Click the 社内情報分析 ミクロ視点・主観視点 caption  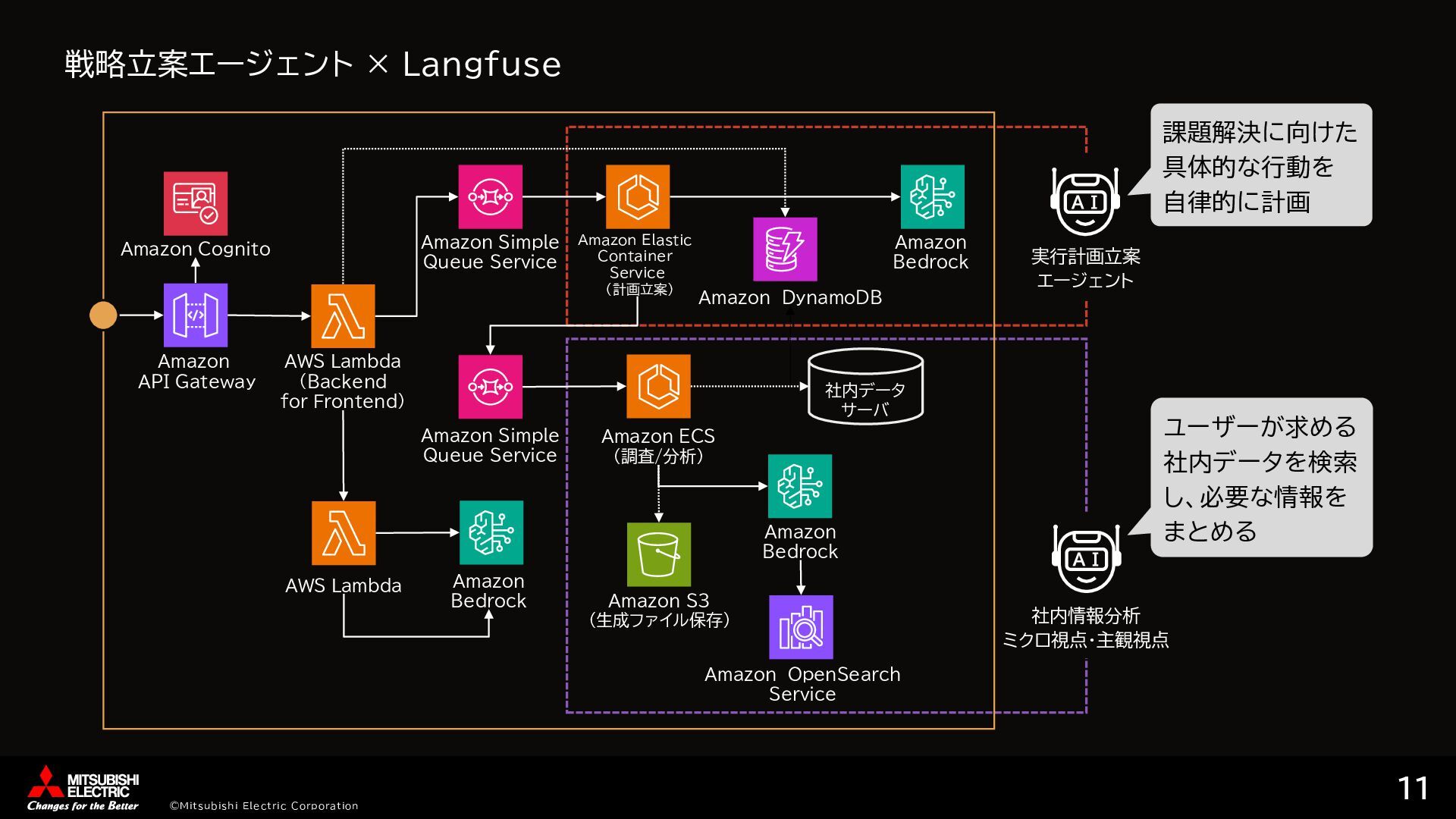[x=1085, y=628]
